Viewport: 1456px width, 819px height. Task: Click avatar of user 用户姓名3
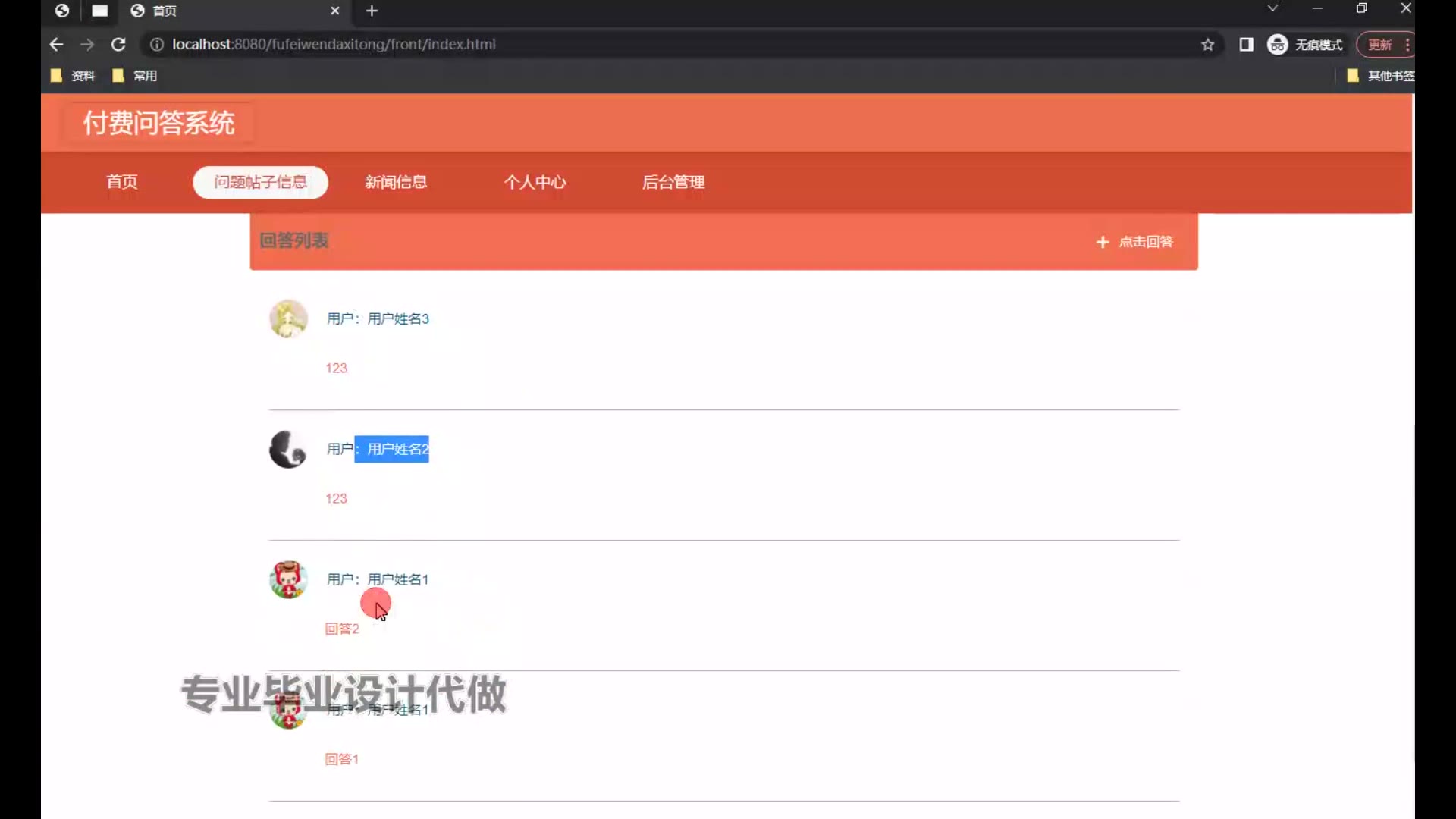pos(288,318)
